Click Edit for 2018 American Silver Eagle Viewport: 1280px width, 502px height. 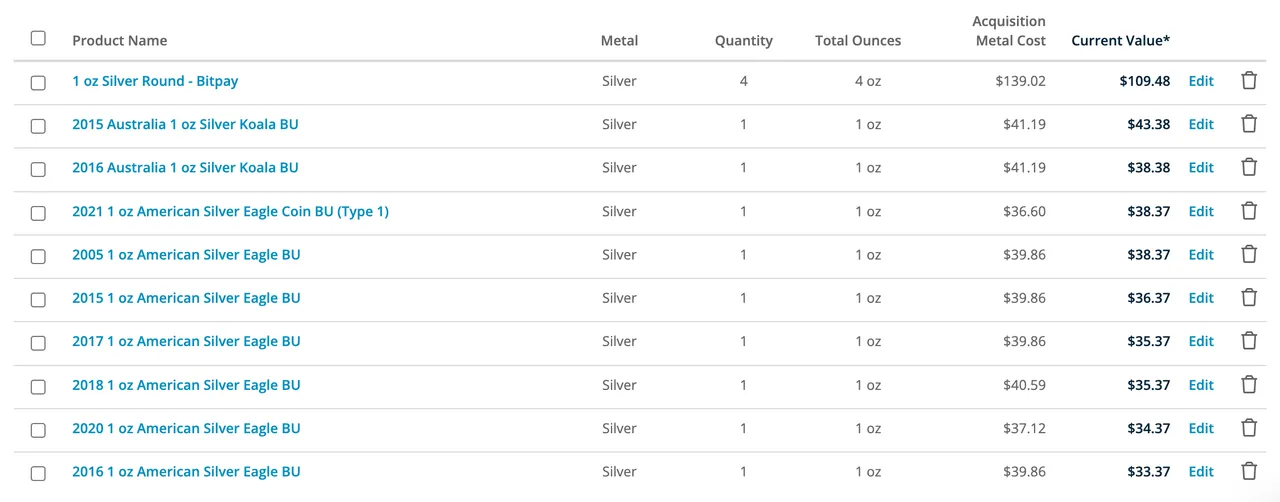(1201, 385)
